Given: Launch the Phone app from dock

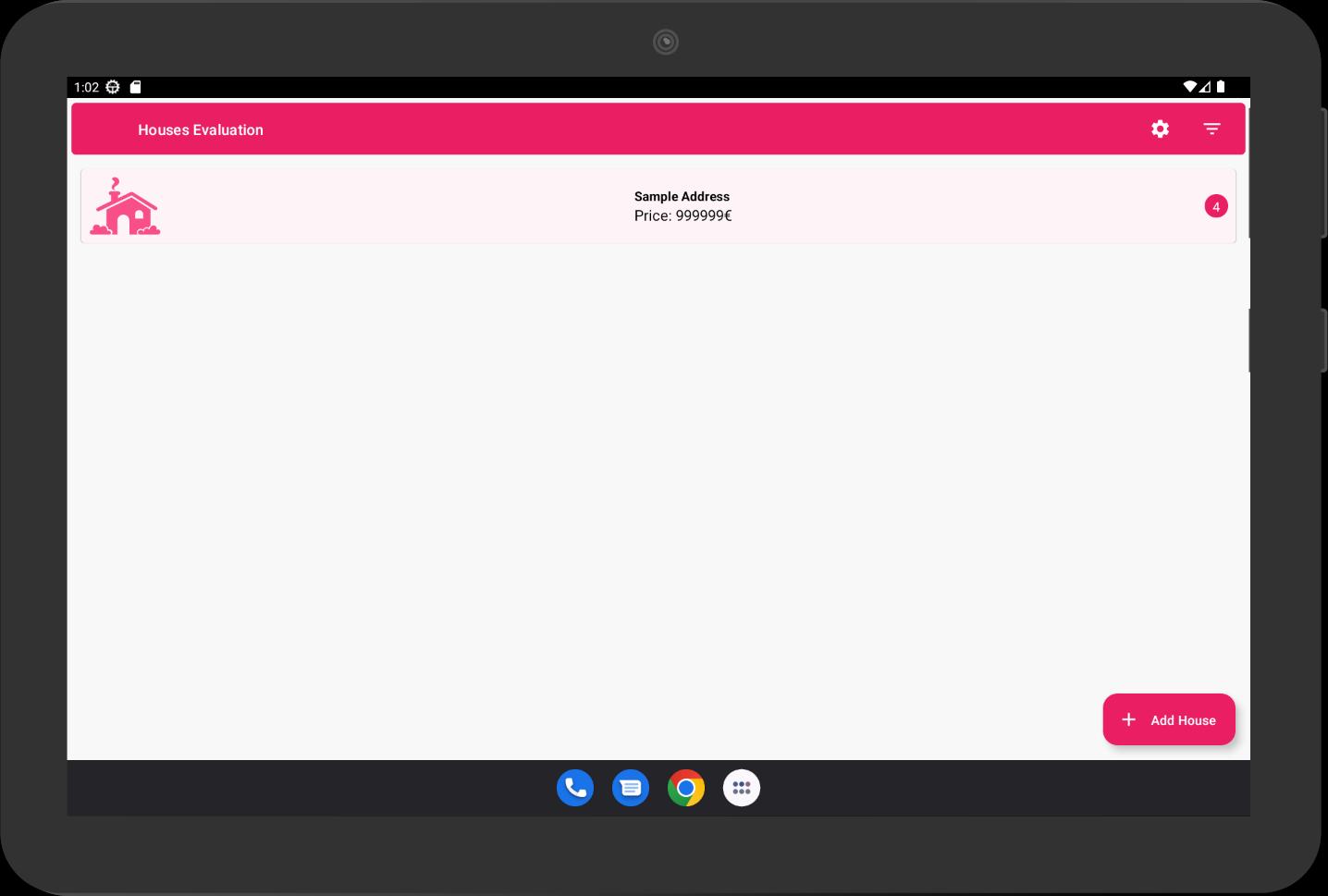Looking at the screenshot, I should pos(575,788).
